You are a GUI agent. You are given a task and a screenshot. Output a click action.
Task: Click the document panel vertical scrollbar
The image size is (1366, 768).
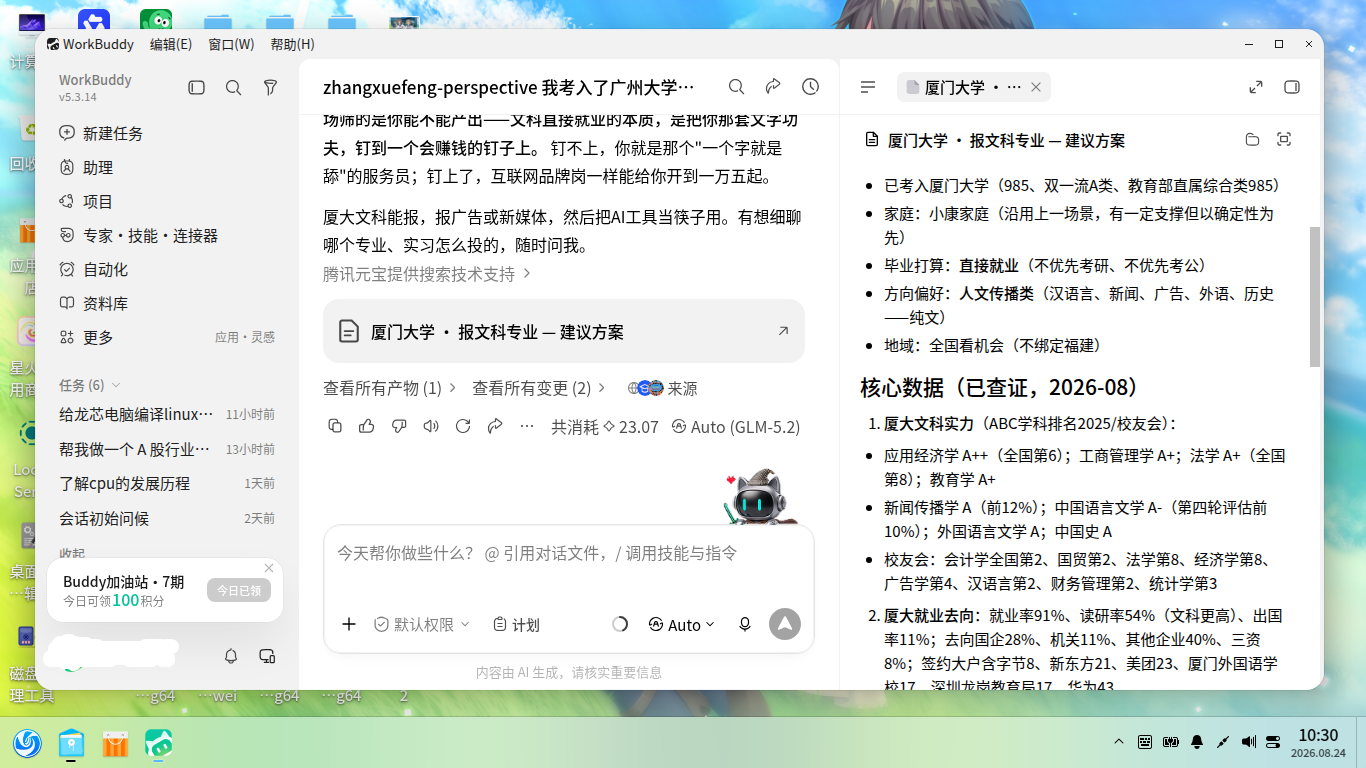click(x=1315, y=297)
